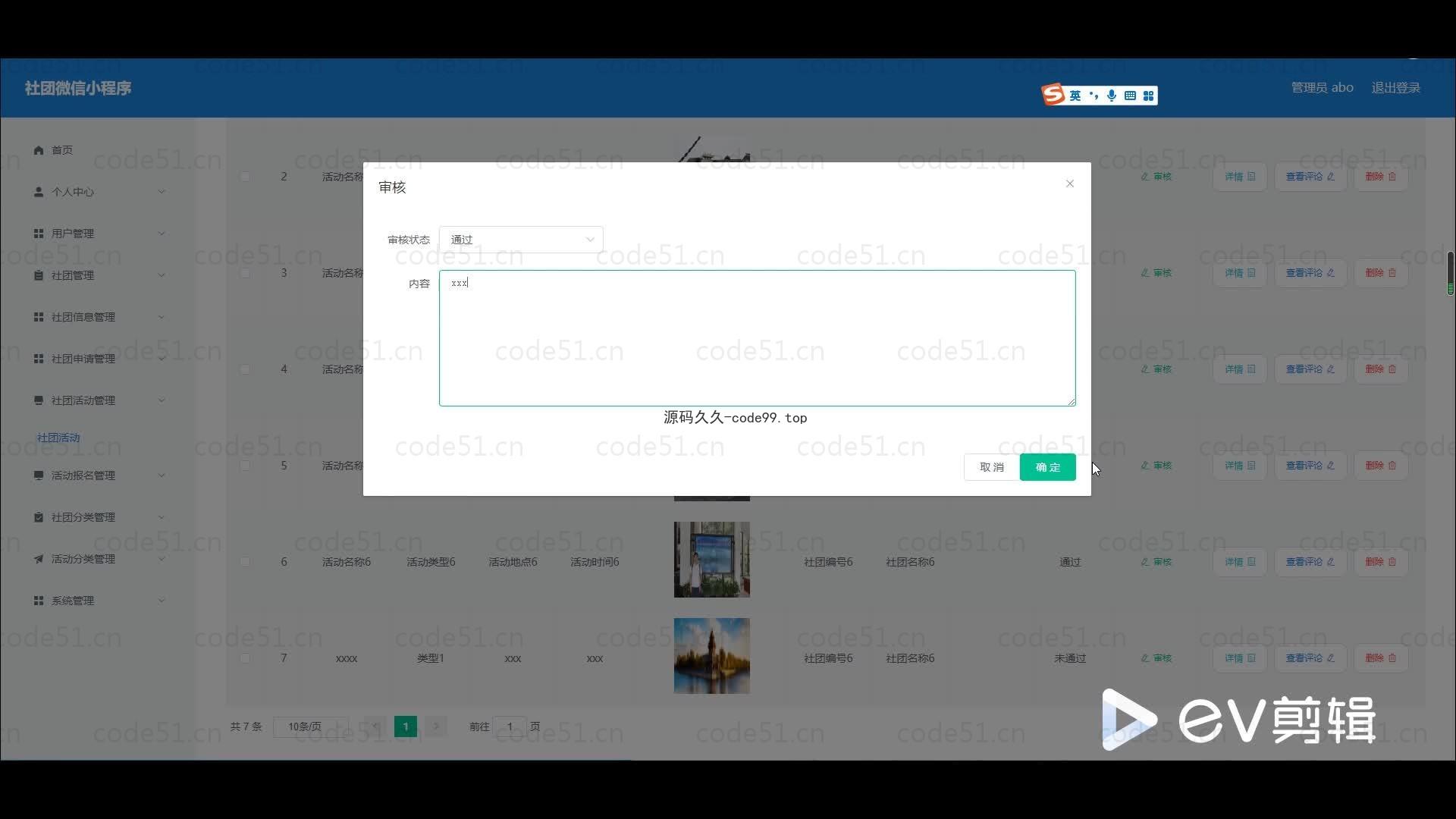Delete row 7 with 删除 button
Image resolution: width=1456 pixels, height=819 pixels.
point(1380,658)
